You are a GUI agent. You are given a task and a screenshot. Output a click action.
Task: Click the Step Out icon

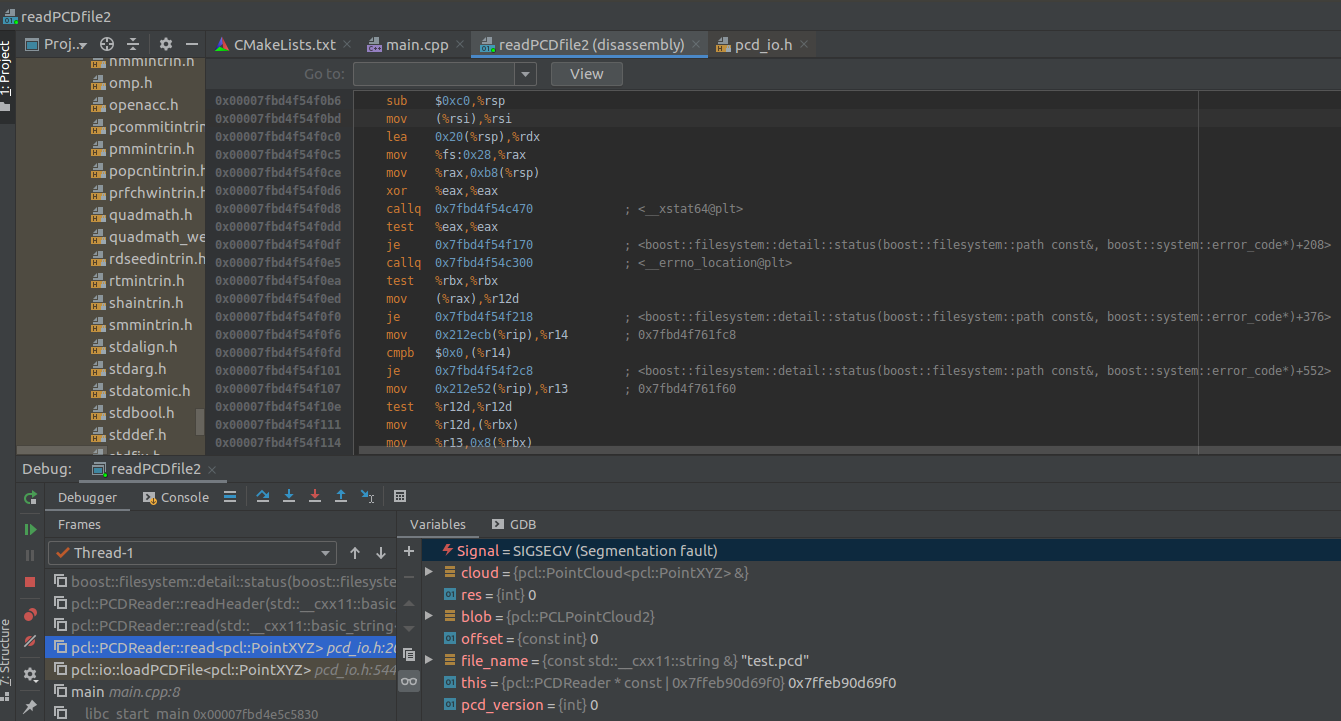pos(341,496)
